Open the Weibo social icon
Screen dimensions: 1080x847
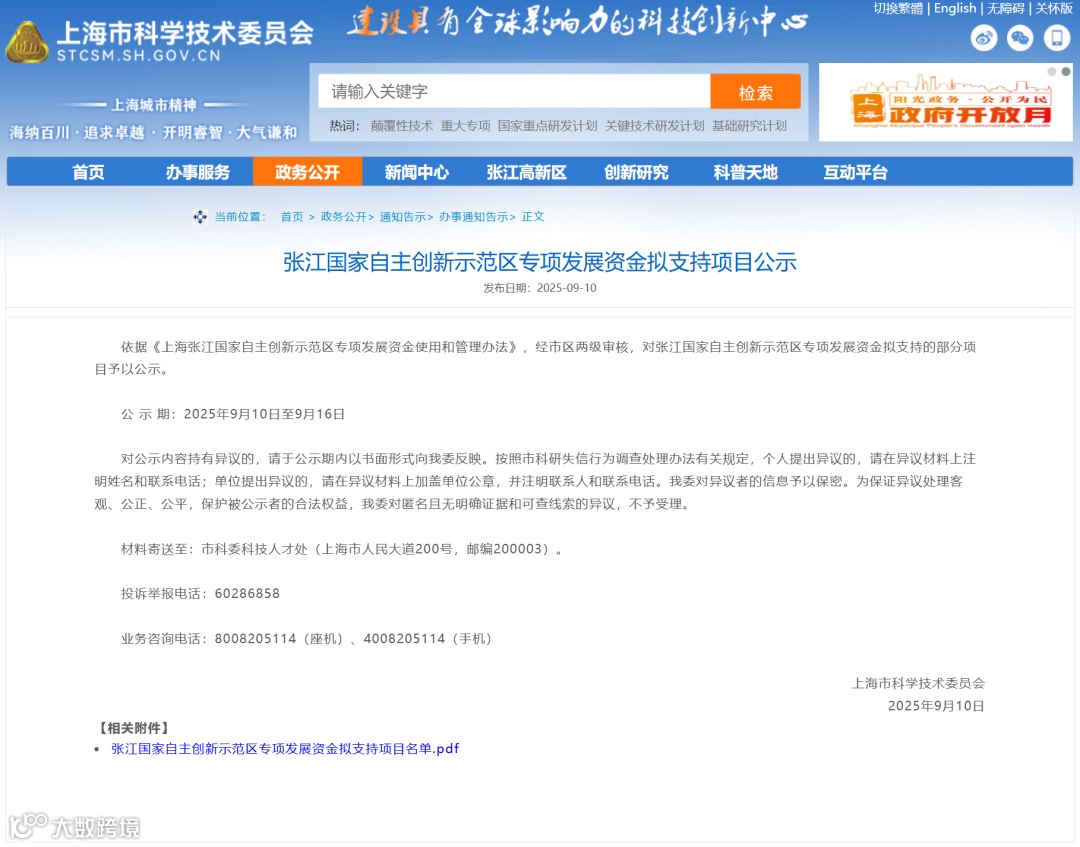point(984,37)
